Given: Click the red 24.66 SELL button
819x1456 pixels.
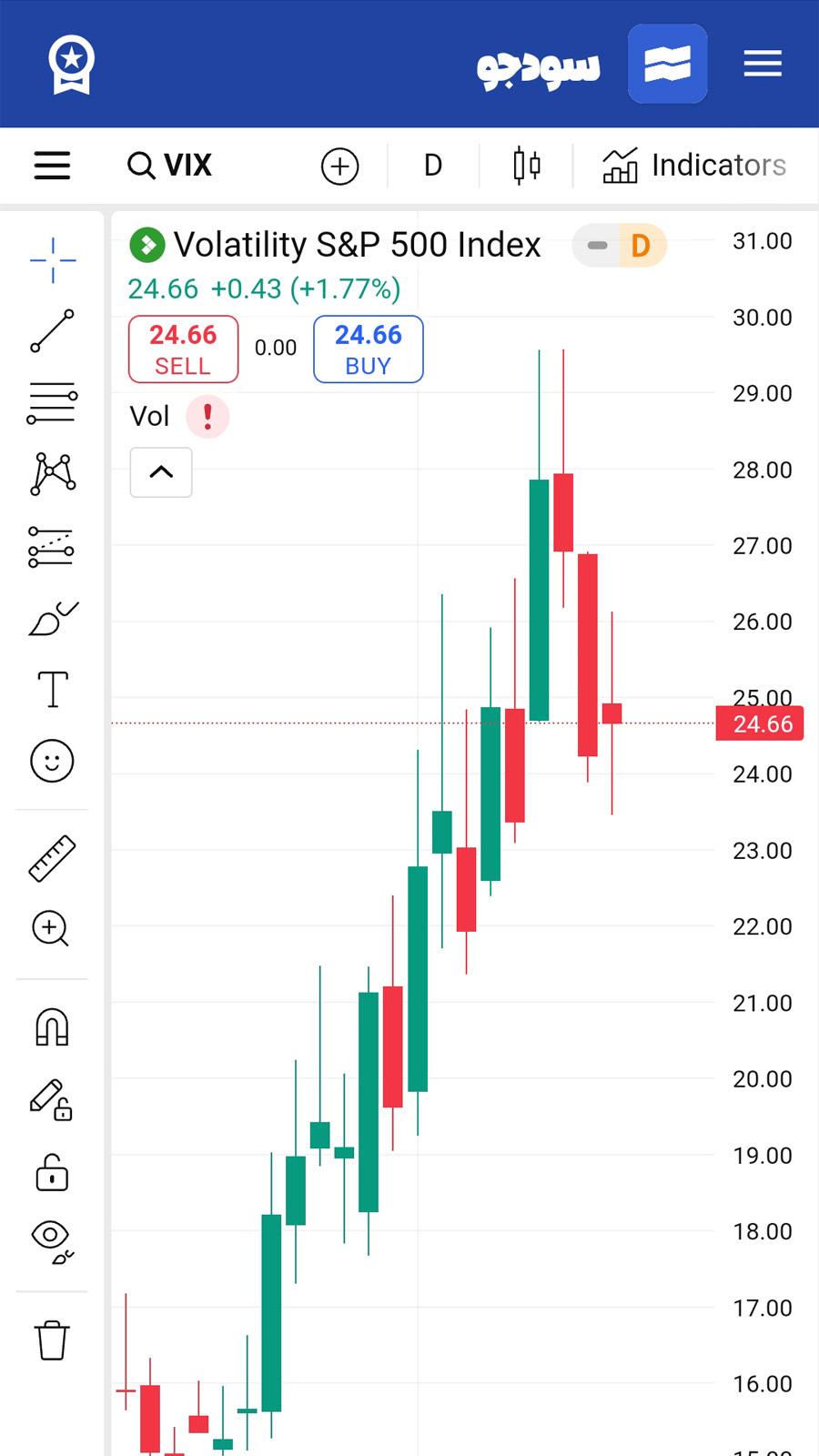Looking at the screenshot, I should 183,349.
